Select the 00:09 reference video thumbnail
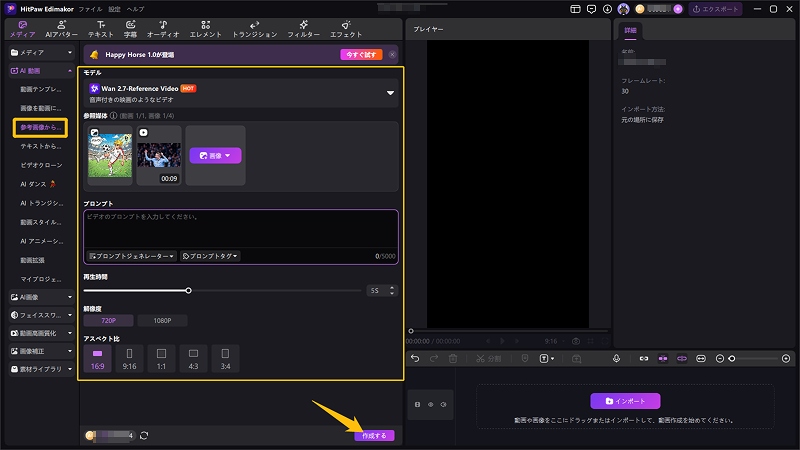This screenshot has width=800, height=450. 159,156
